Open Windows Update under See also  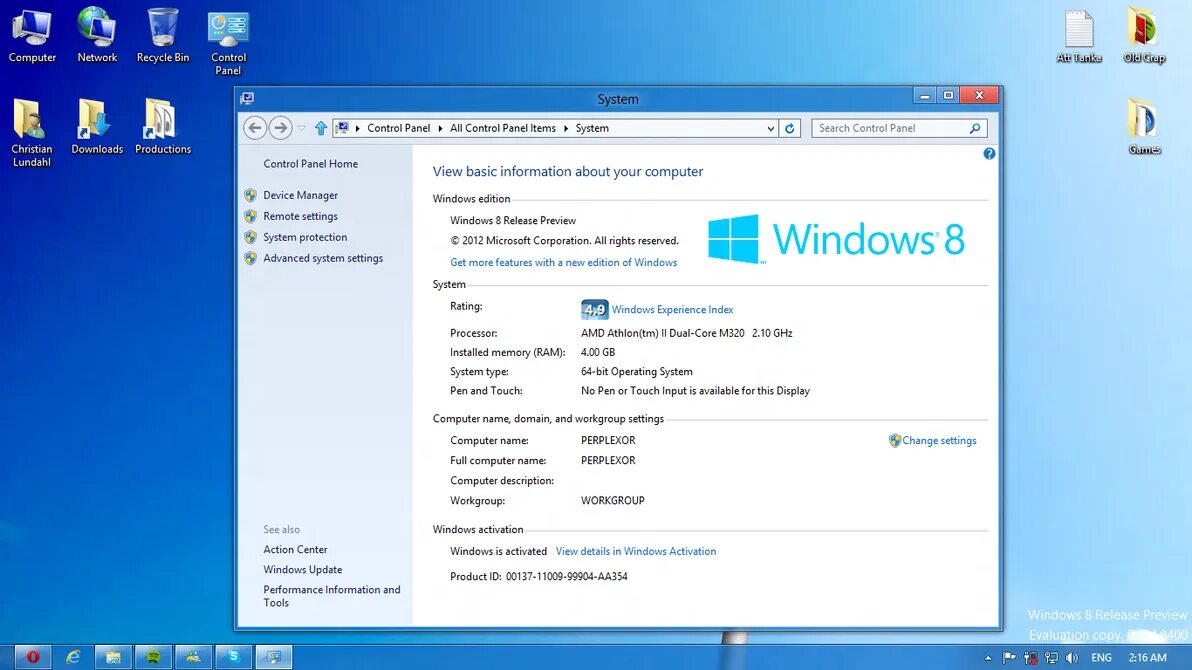pos(303,570)
